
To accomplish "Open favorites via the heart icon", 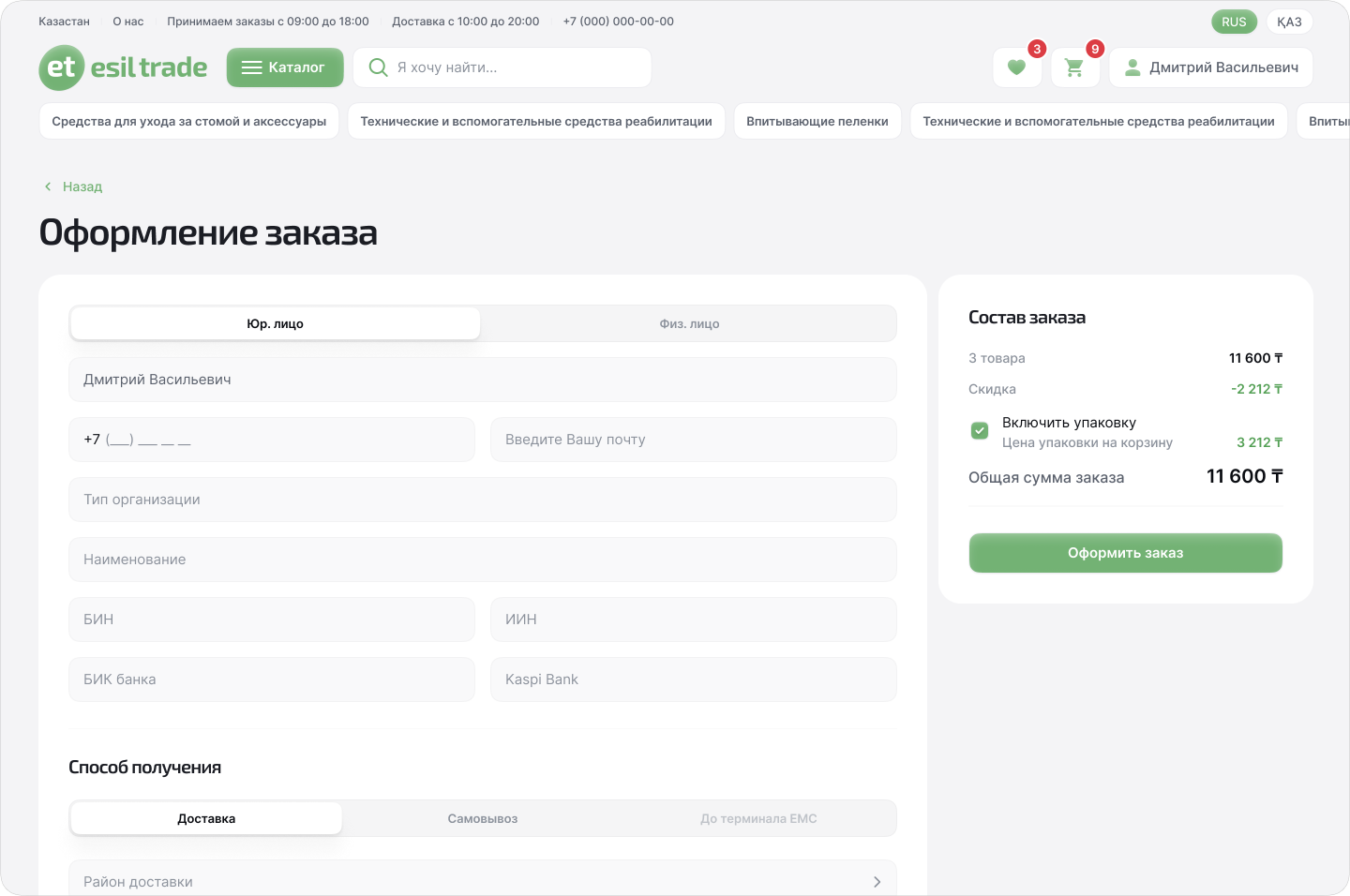I will [1016, 67].
